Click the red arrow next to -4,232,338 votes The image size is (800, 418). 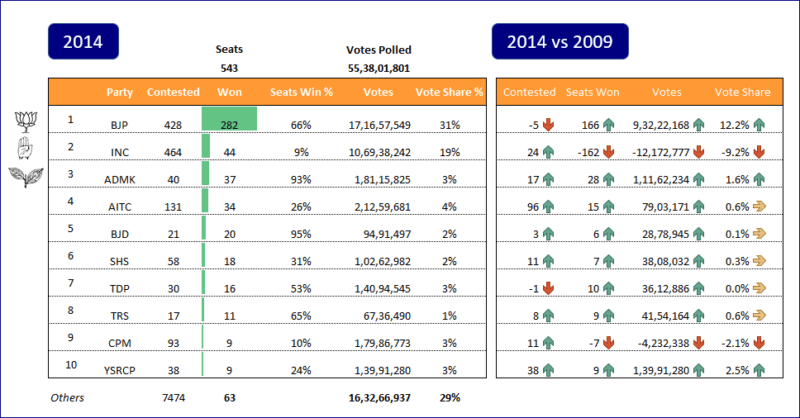click(699, 343)
